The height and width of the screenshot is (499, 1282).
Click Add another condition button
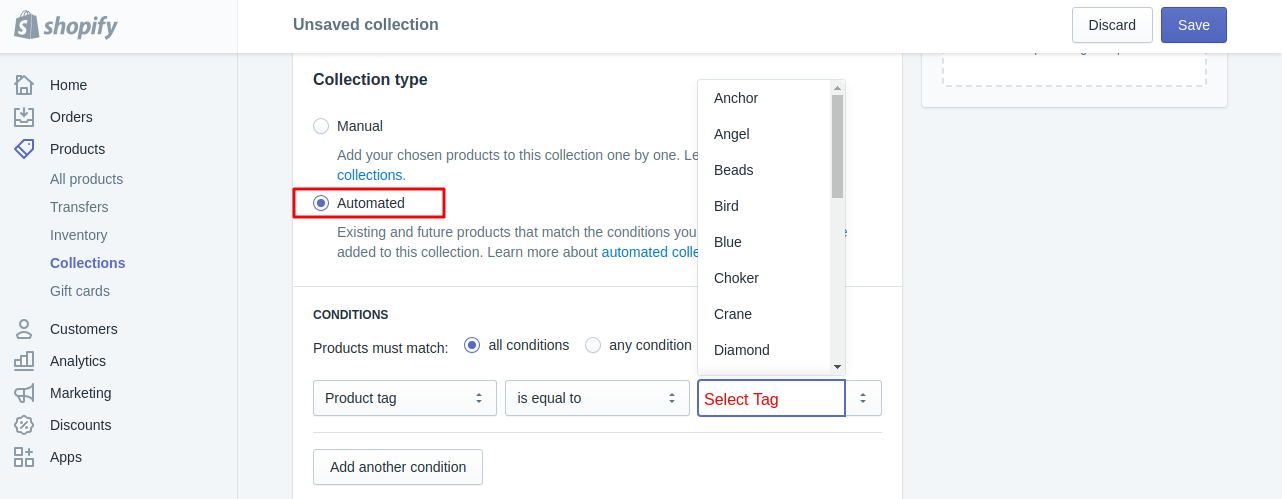[398, 467]
